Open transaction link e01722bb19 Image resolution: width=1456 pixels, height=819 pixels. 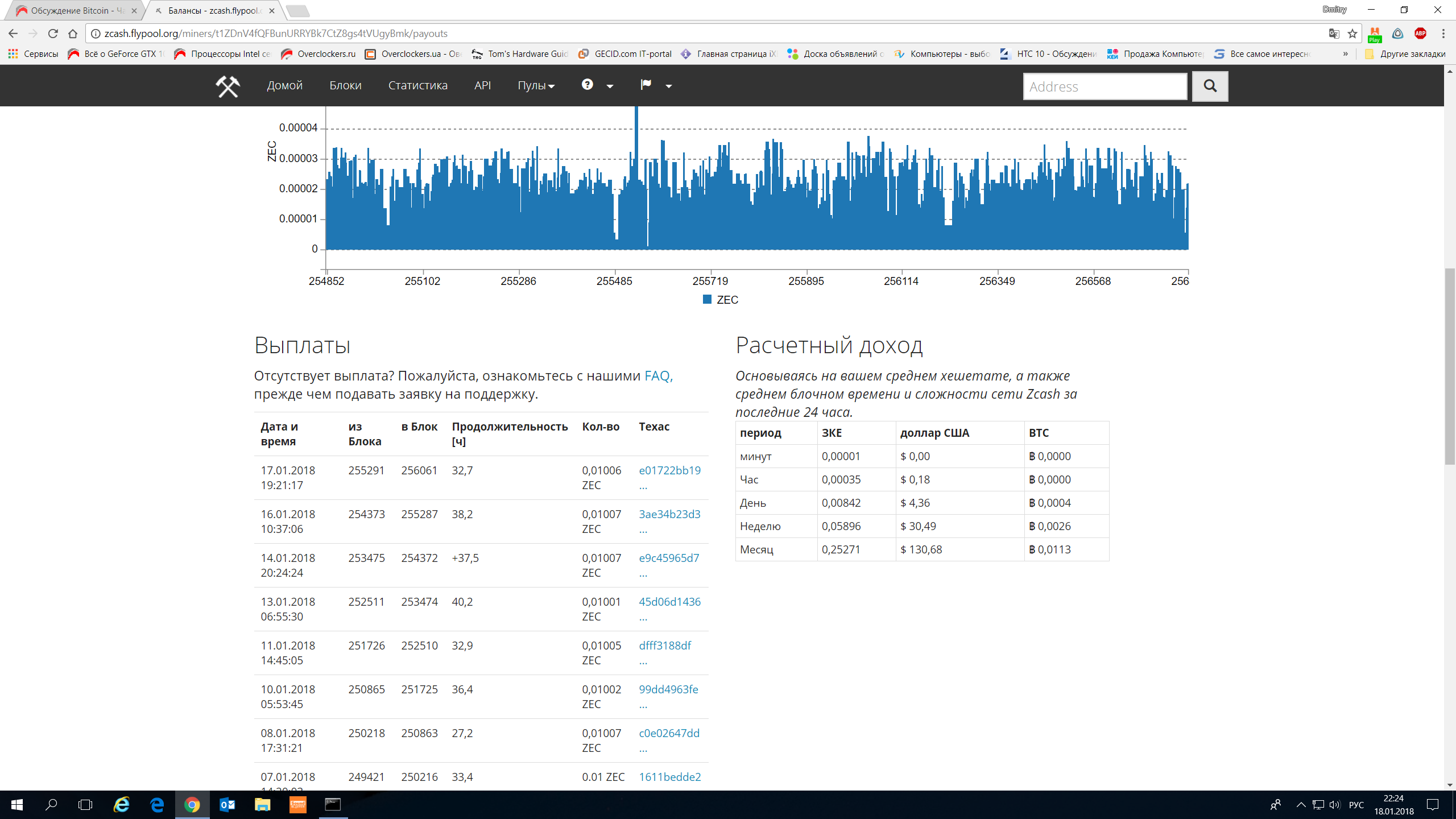669,470
